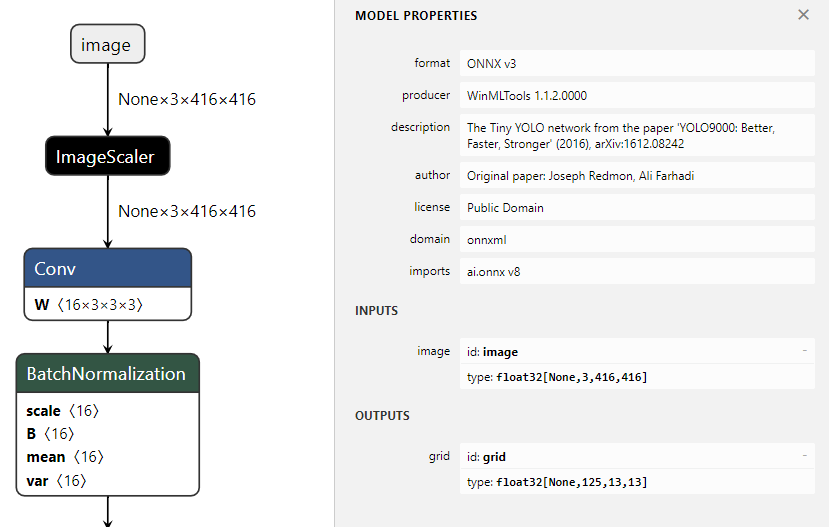The image size is (829, 527).
Task: Click the BatchNormalization scale row
Action: [63, 411]
